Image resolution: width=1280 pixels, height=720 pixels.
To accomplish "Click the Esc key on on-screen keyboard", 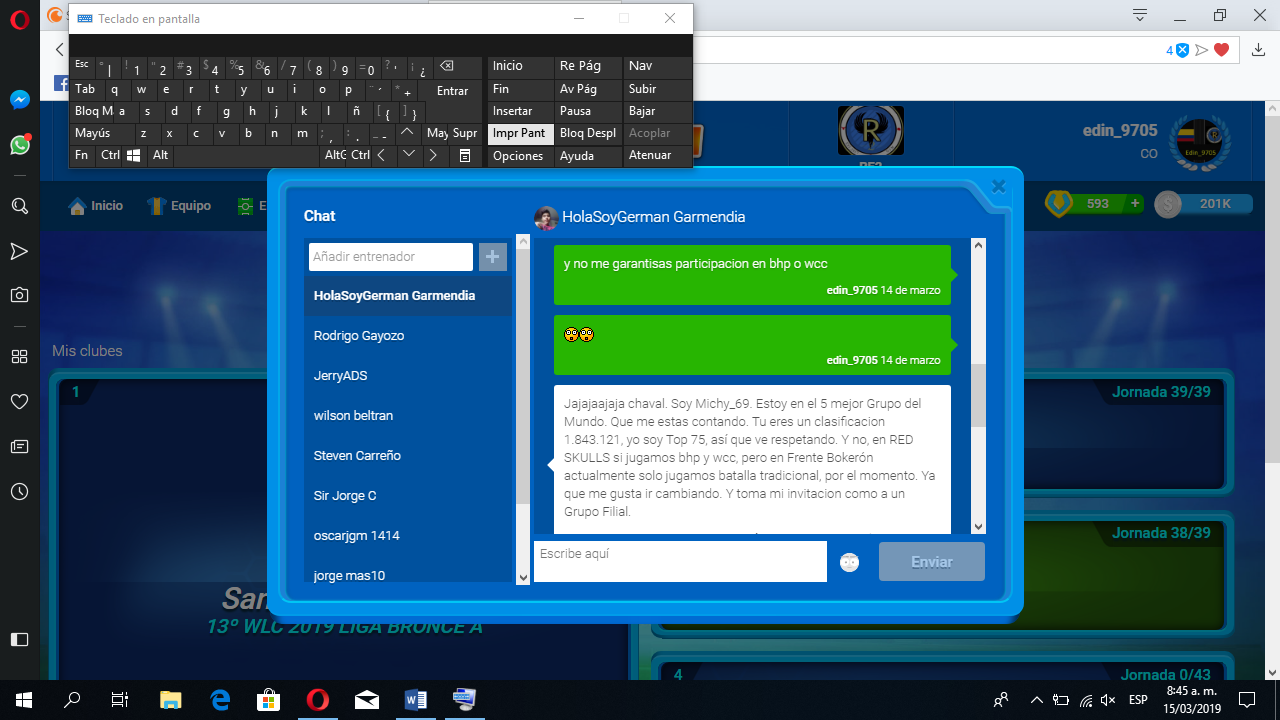I will coord(82,67).
